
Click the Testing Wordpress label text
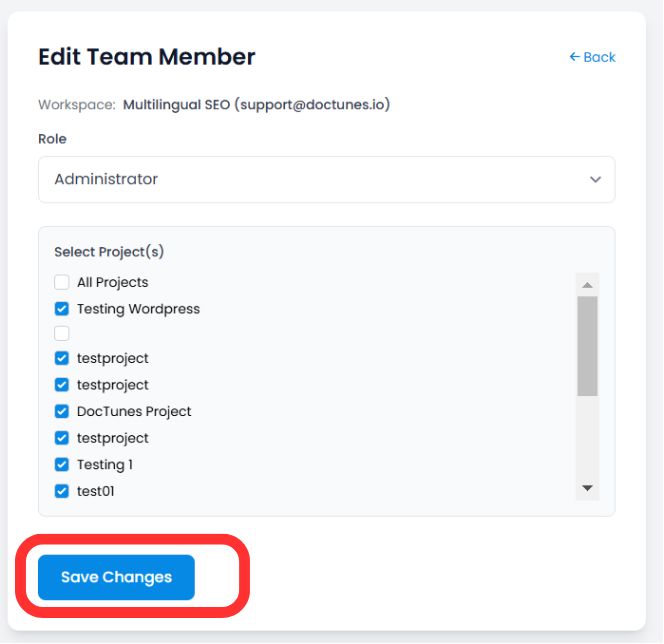click(138, 309)
